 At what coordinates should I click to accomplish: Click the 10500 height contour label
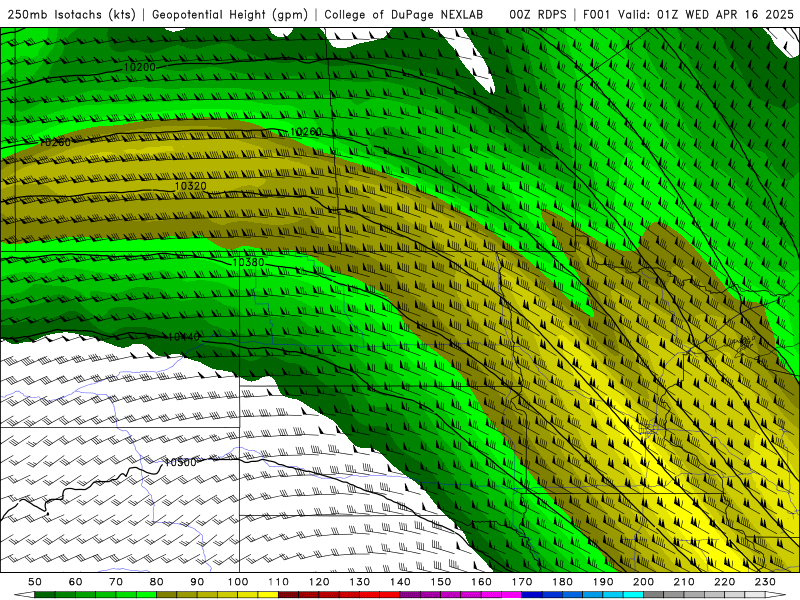point(180,462)
